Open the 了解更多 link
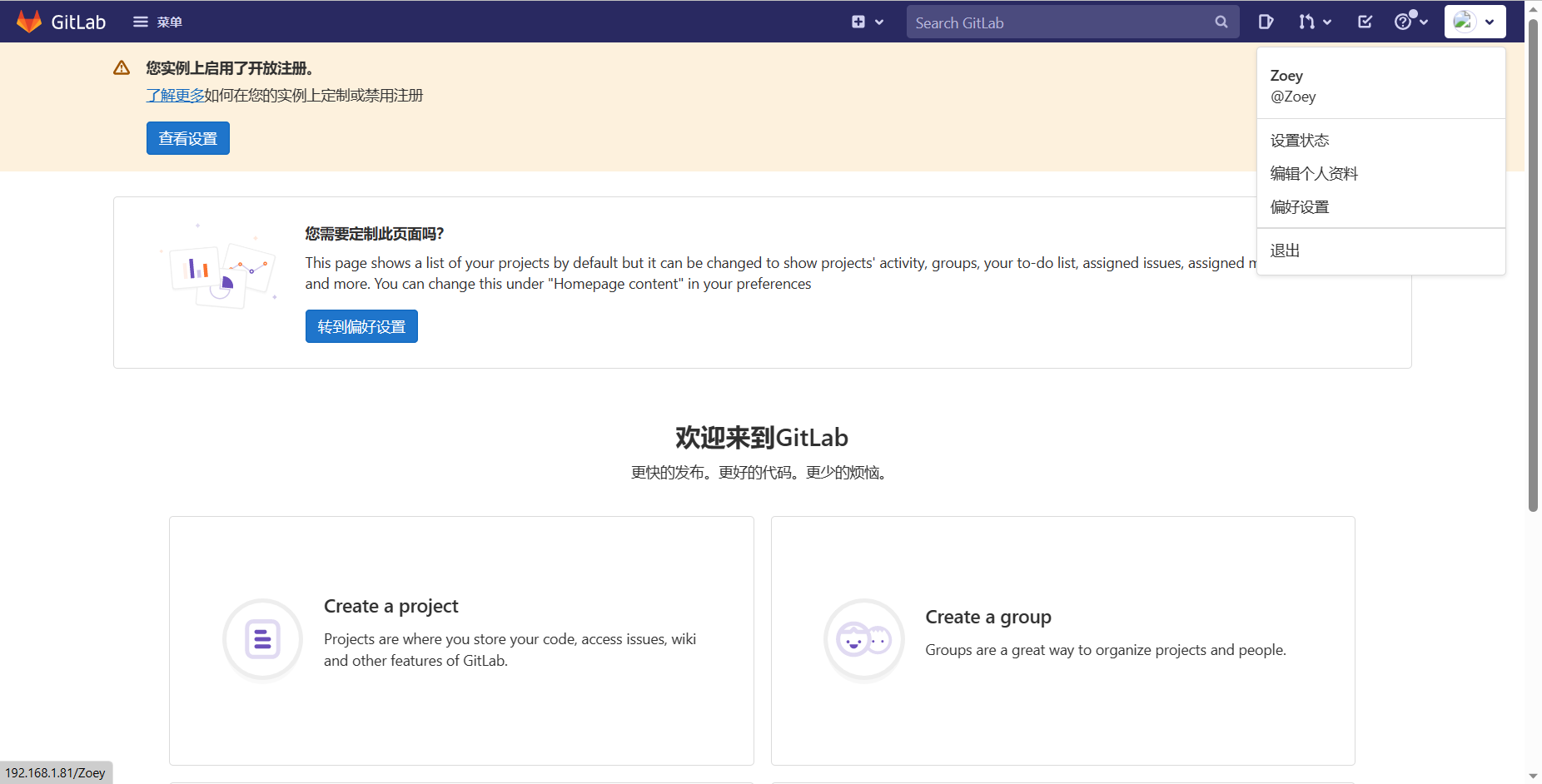Image resolution: width=1542 pixels, height=784 pixels. click(x=176, y=96)
